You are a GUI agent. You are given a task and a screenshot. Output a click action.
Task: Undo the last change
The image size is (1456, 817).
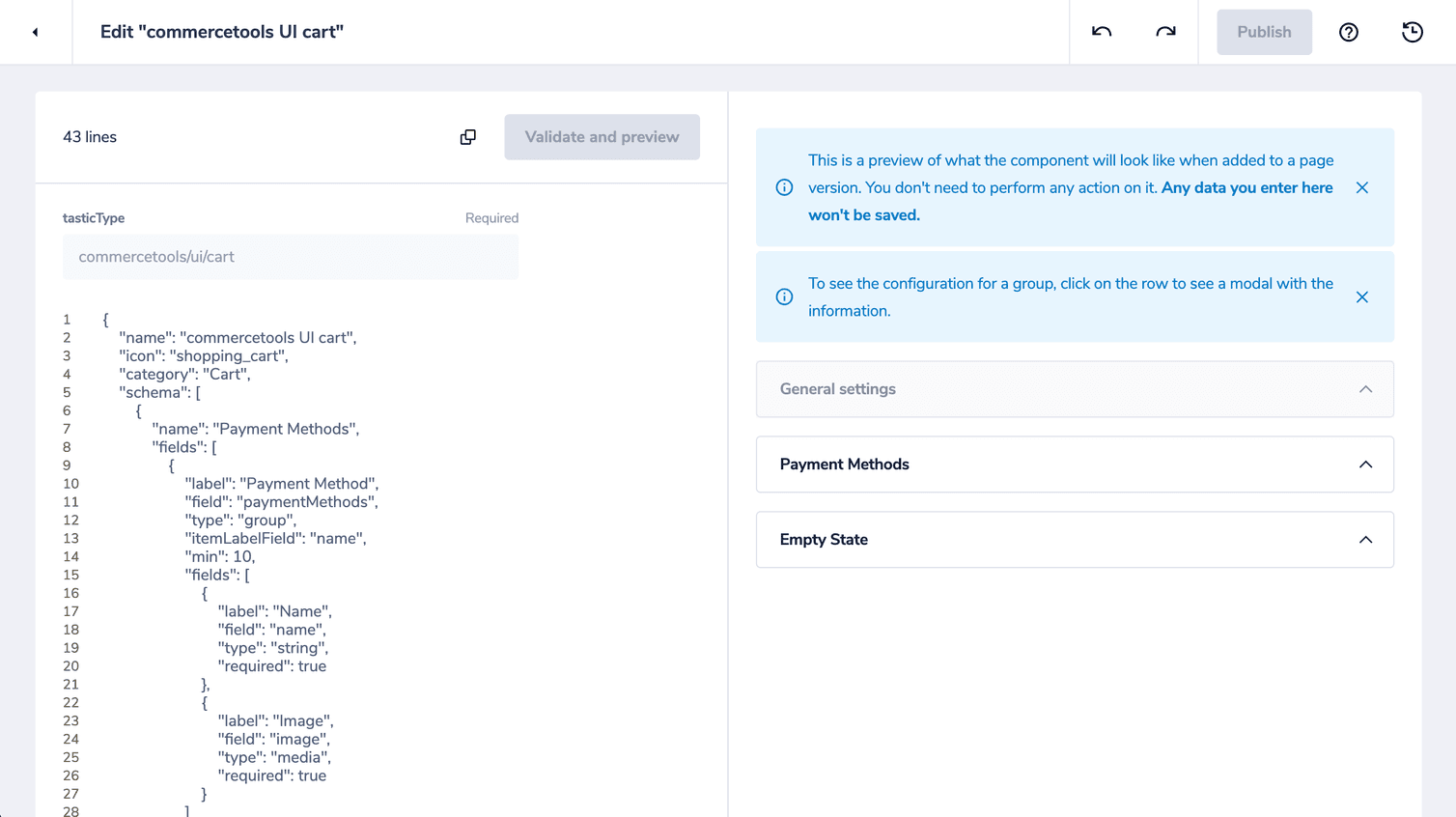(x=1101, y=32)
